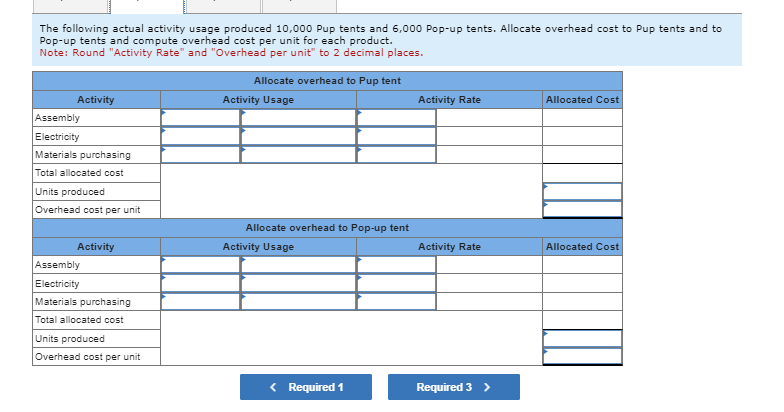Select Pup tent Assembly usage quantity cell

click(x=200, y=118)
